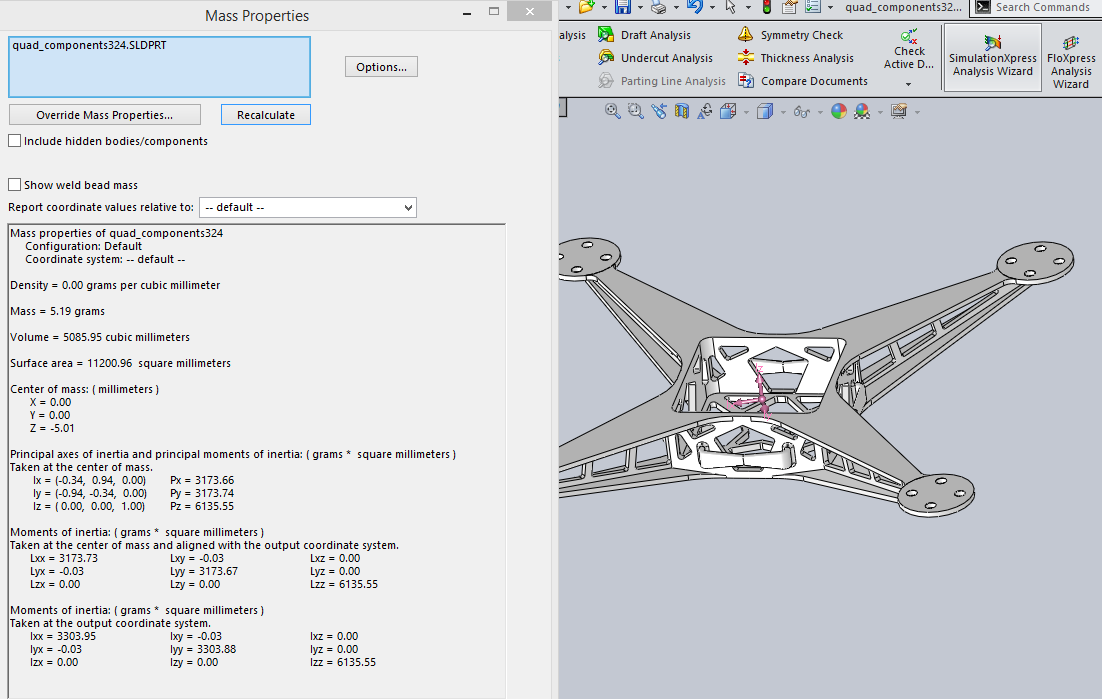Open the Options checklist icon
This screenshot has width=1102, height=699.
(x=813, y=7)
